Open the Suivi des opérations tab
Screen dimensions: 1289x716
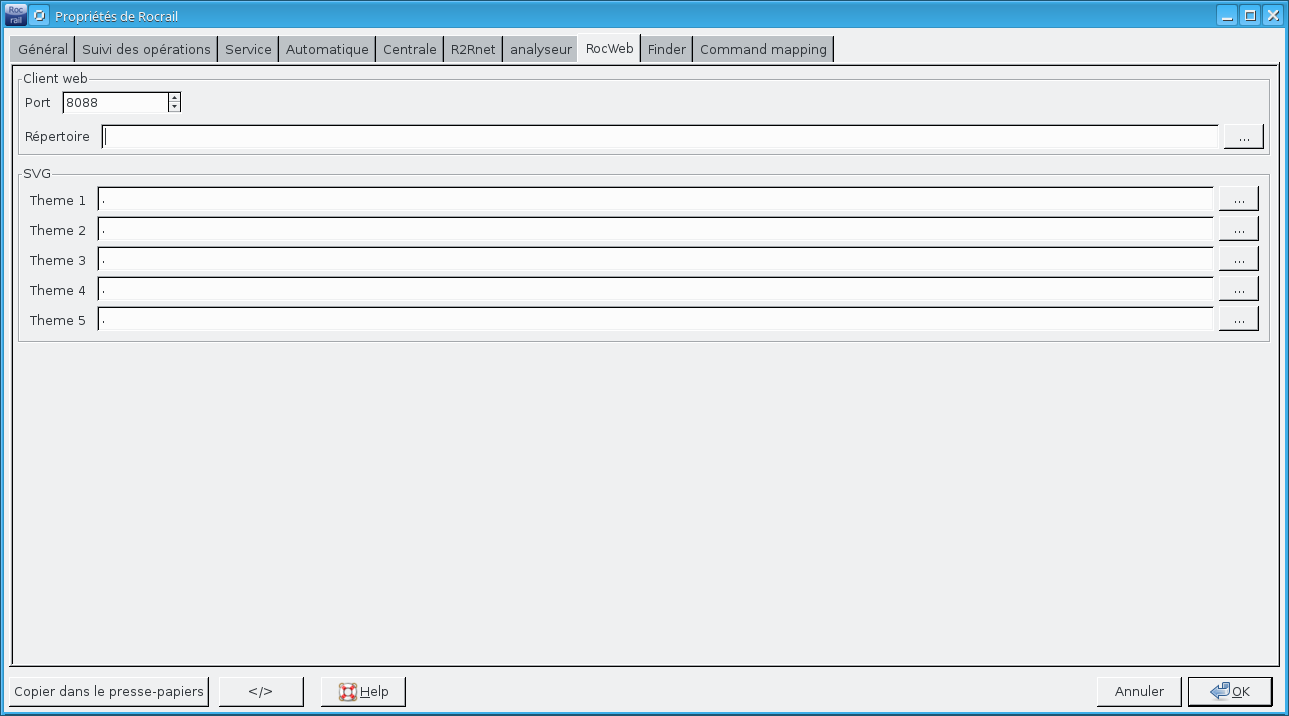(146, 49)
